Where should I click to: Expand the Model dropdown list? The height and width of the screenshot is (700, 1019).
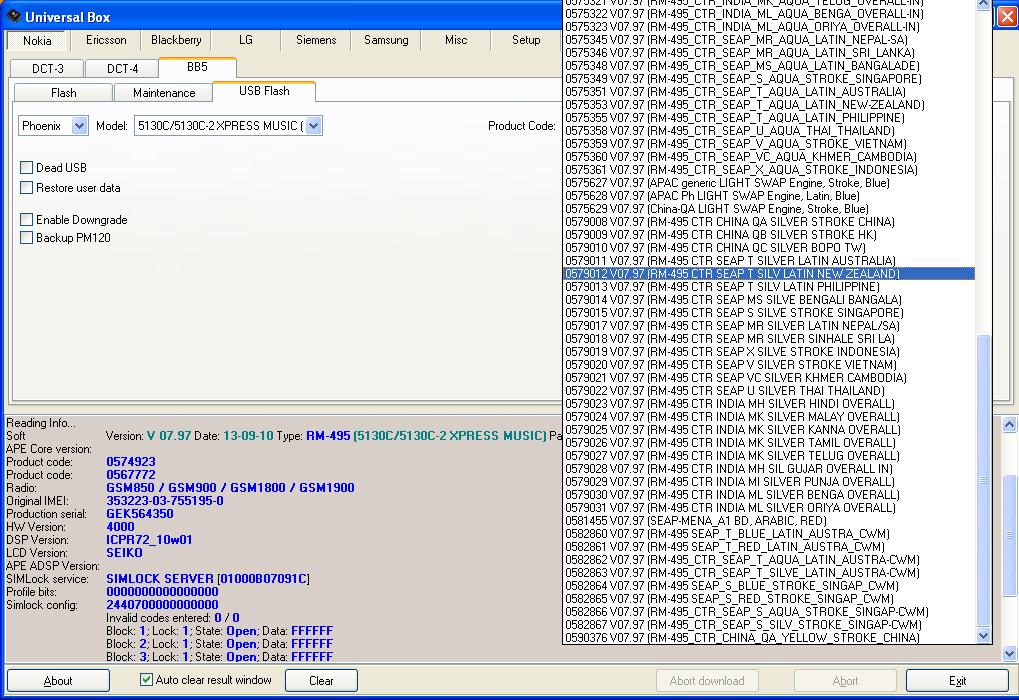[313, 126]
